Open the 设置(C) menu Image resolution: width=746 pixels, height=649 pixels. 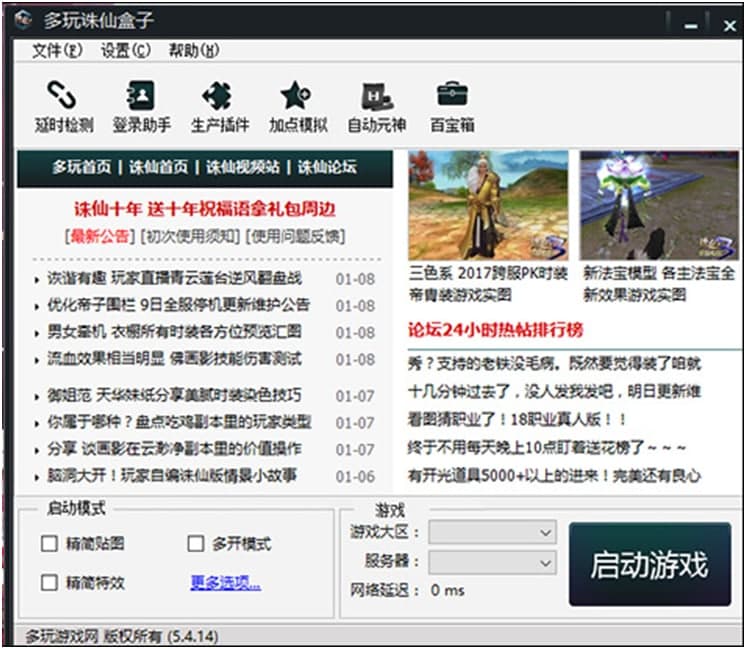point(126,51)
